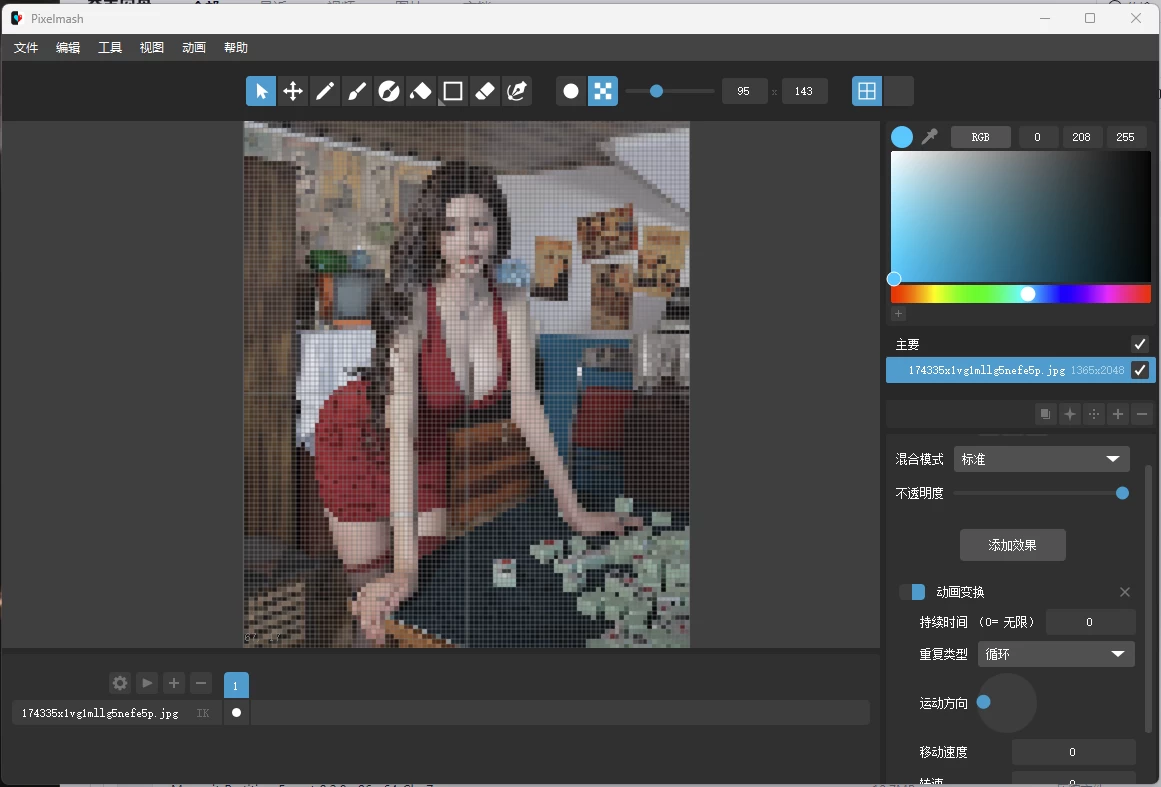Pick a color with the eyedropper
The height and width of the screenshot is (787, 1161).
tap(930, 136)
